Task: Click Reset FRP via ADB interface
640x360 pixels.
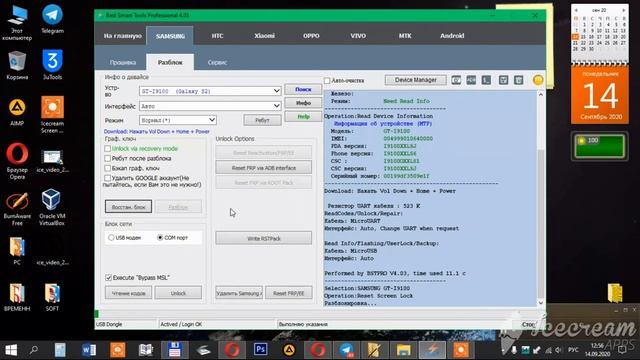Action: point(264,168)
